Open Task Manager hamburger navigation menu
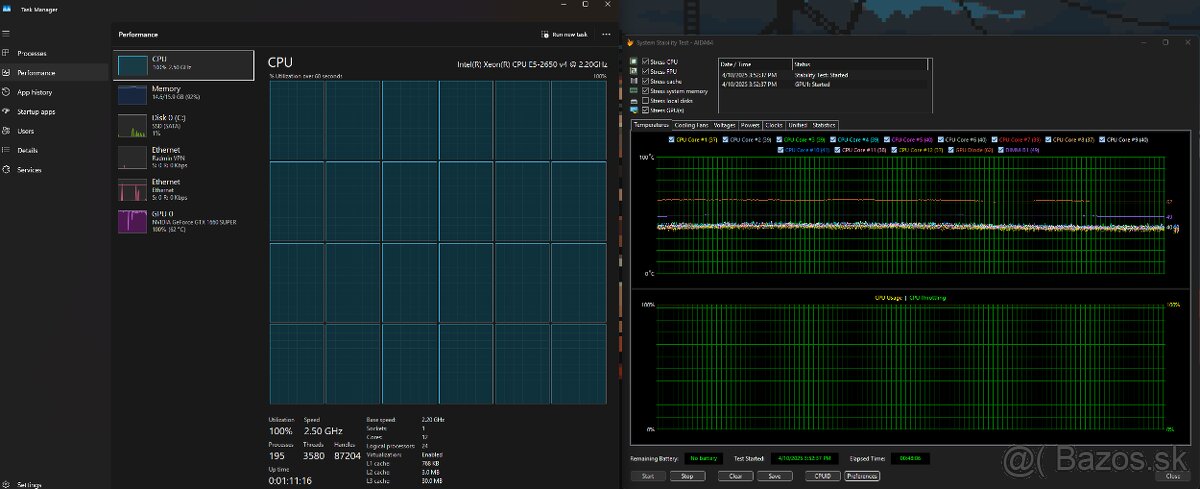This screenshot has width=1200, height=489. (x=7, y=33)
